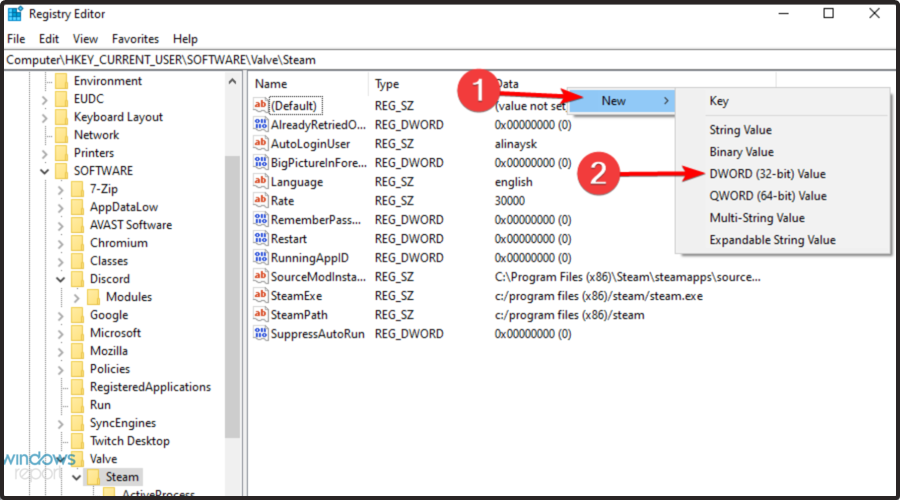Click the Registry Editor app icon in title bar

(15, 14)
